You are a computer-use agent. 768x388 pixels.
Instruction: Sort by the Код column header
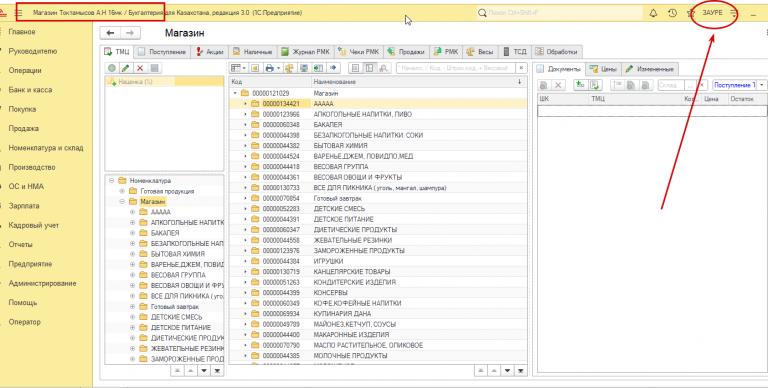click(x=270, y=82)
